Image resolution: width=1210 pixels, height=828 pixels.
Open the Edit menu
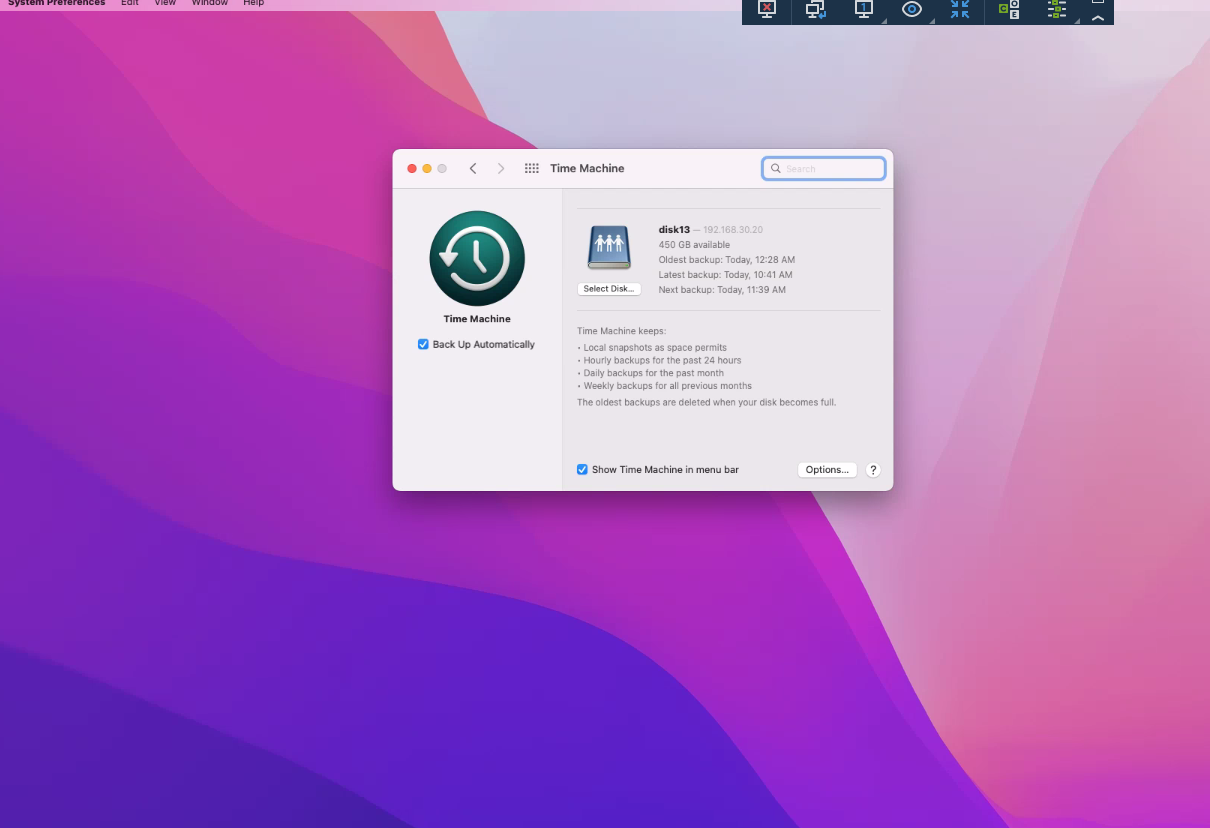(x=130, y=3)
